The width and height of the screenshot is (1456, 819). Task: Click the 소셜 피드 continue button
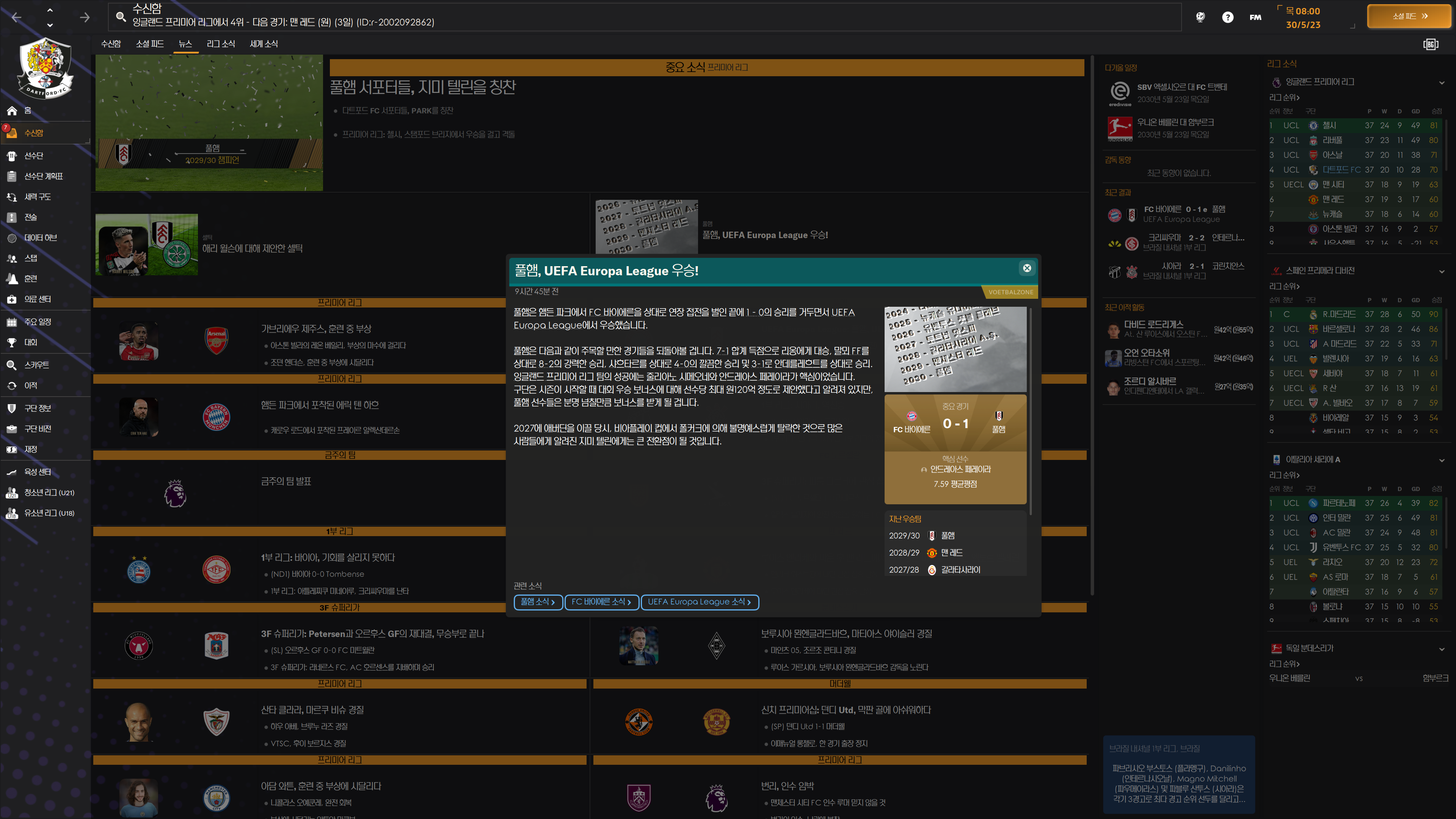[x=1409, y=16]
